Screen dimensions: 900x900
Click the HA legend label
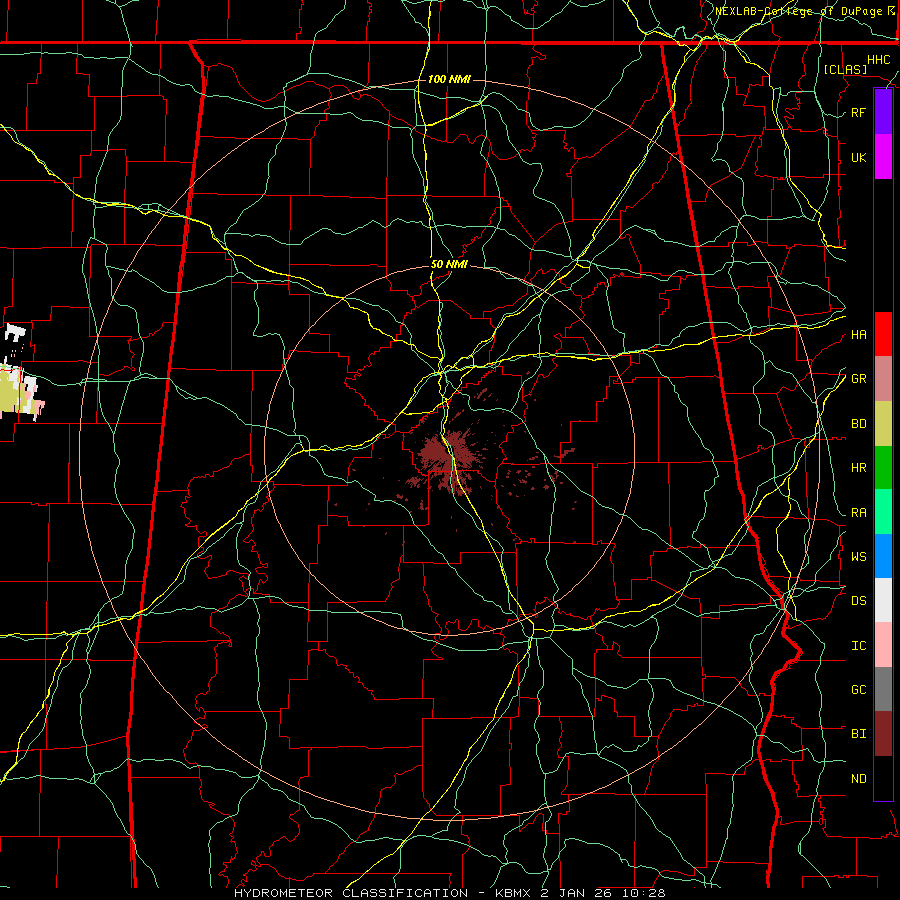(x=858, y=335)
